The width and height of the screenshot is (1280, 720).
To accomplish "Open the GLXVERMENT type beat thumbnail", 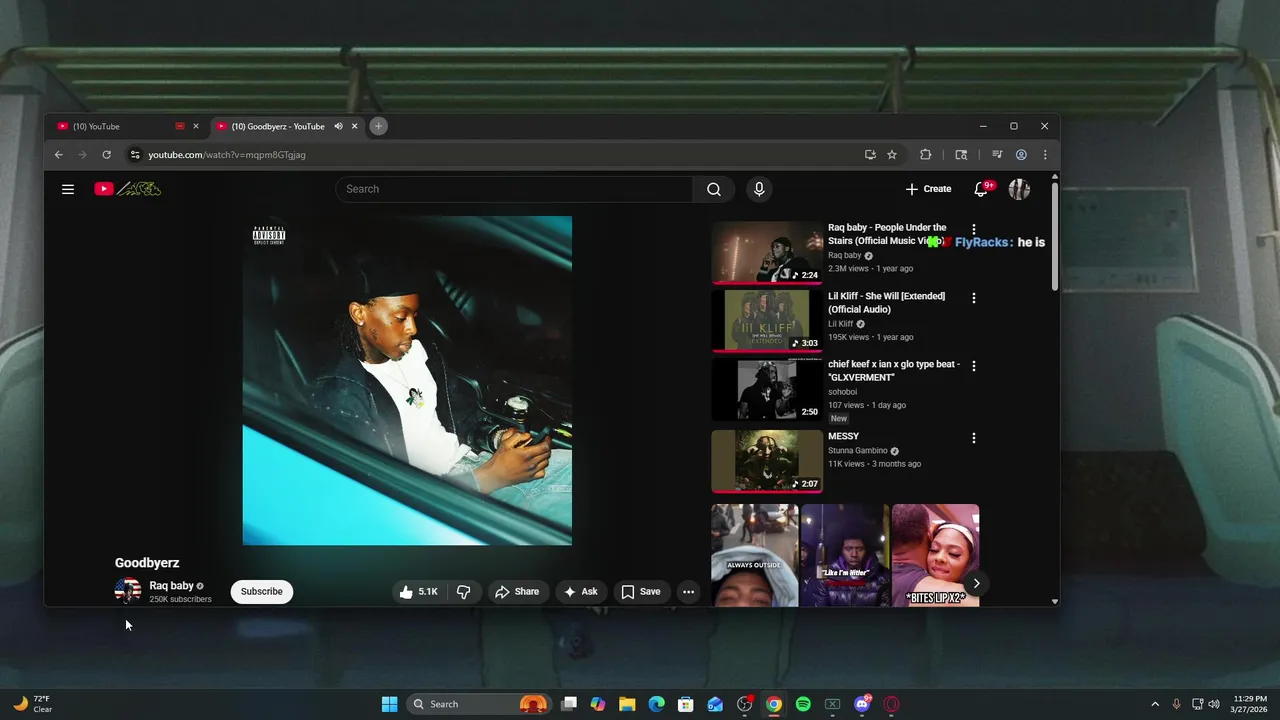I will (767, 390).
